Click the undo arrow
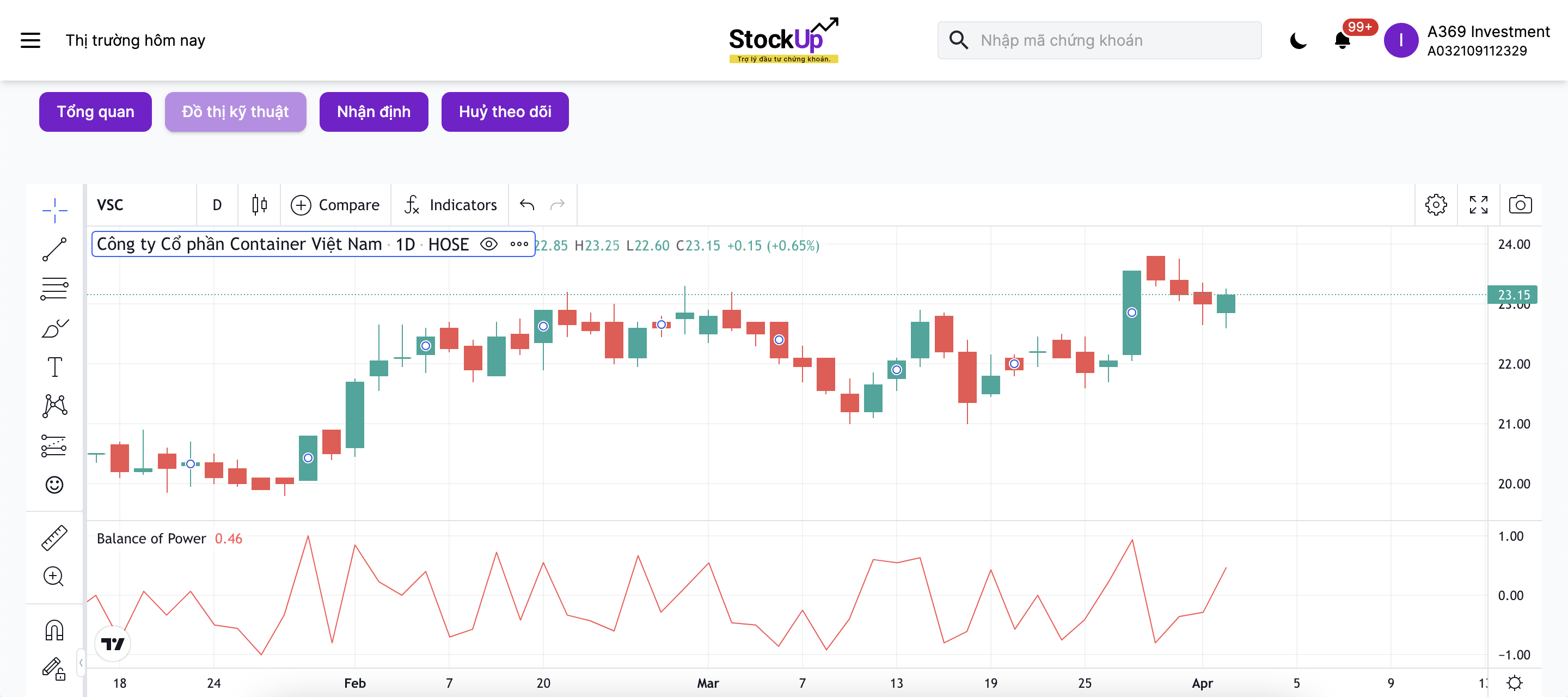This screenshot has height=697, width=1568. point(527,205)
